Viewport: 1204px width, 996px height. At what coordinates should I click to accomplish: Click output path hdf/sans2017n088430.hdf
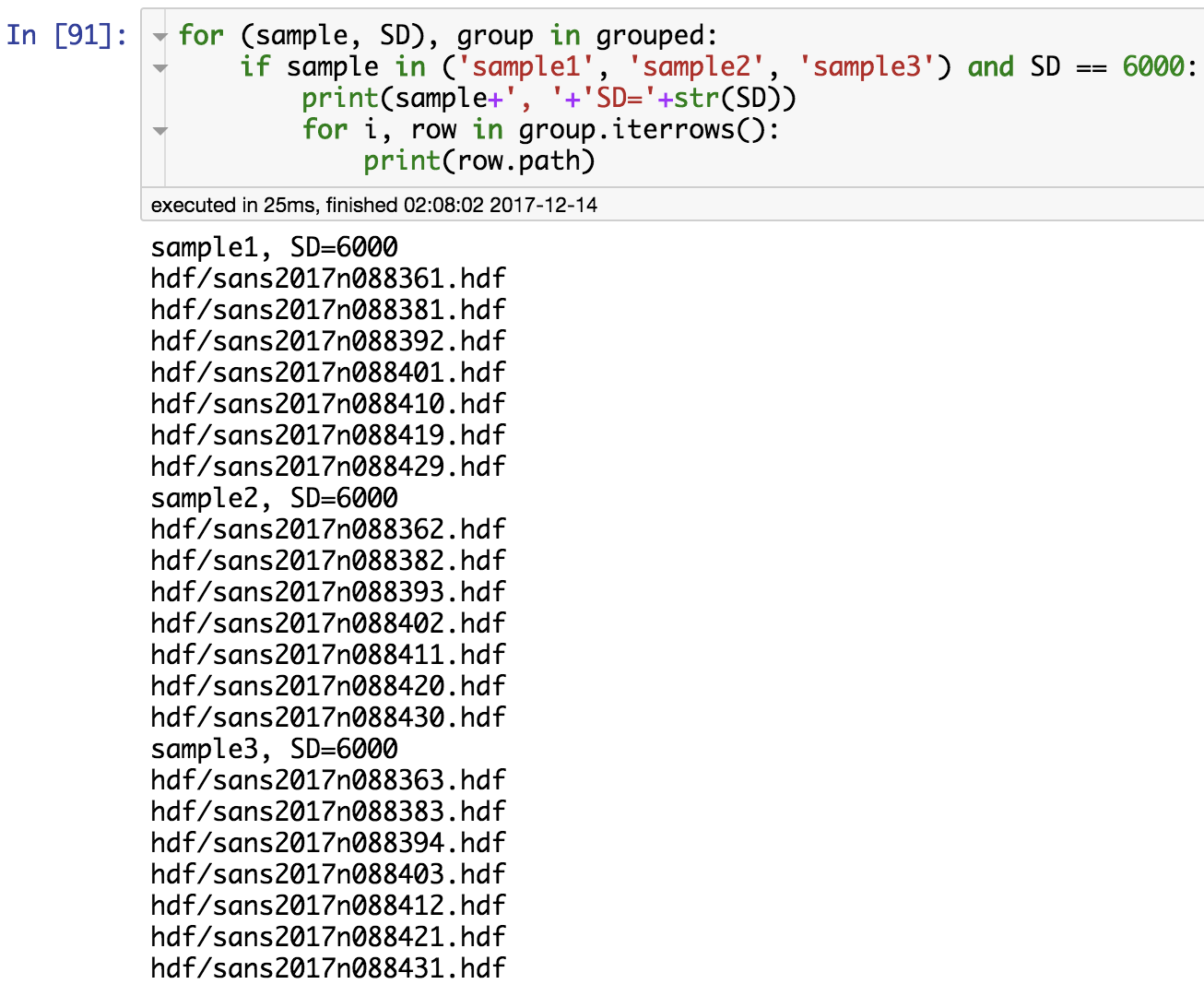[327, 717]
